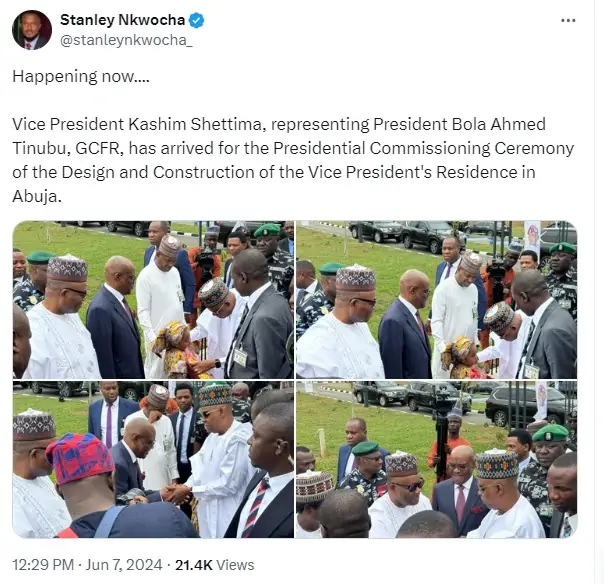Click the "Happening now...." tweet text
604x584 pixels.
tap(81, 76)
